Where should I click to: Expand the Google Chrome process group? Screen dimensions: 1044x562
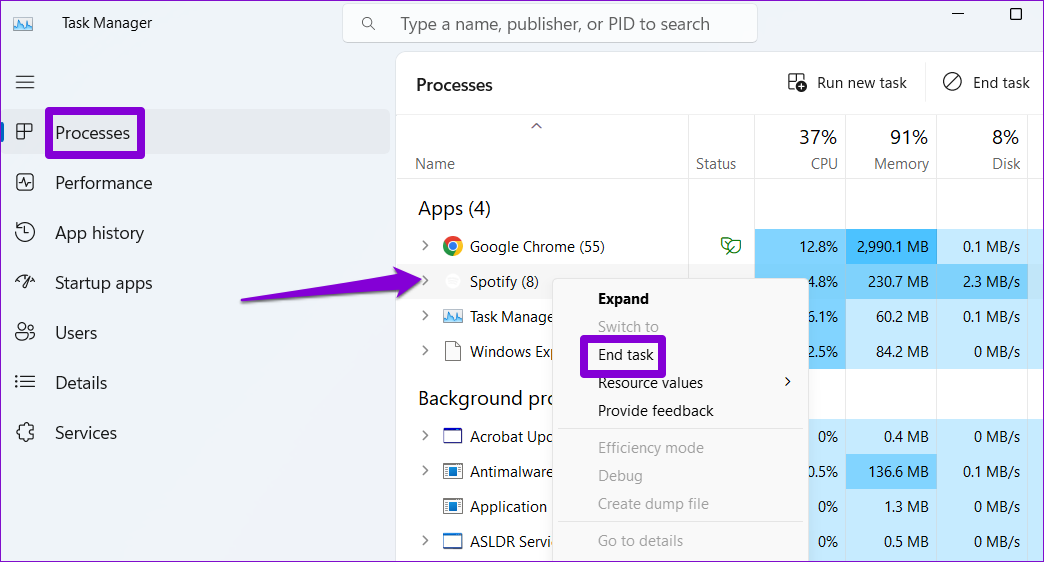coord(425,246)
